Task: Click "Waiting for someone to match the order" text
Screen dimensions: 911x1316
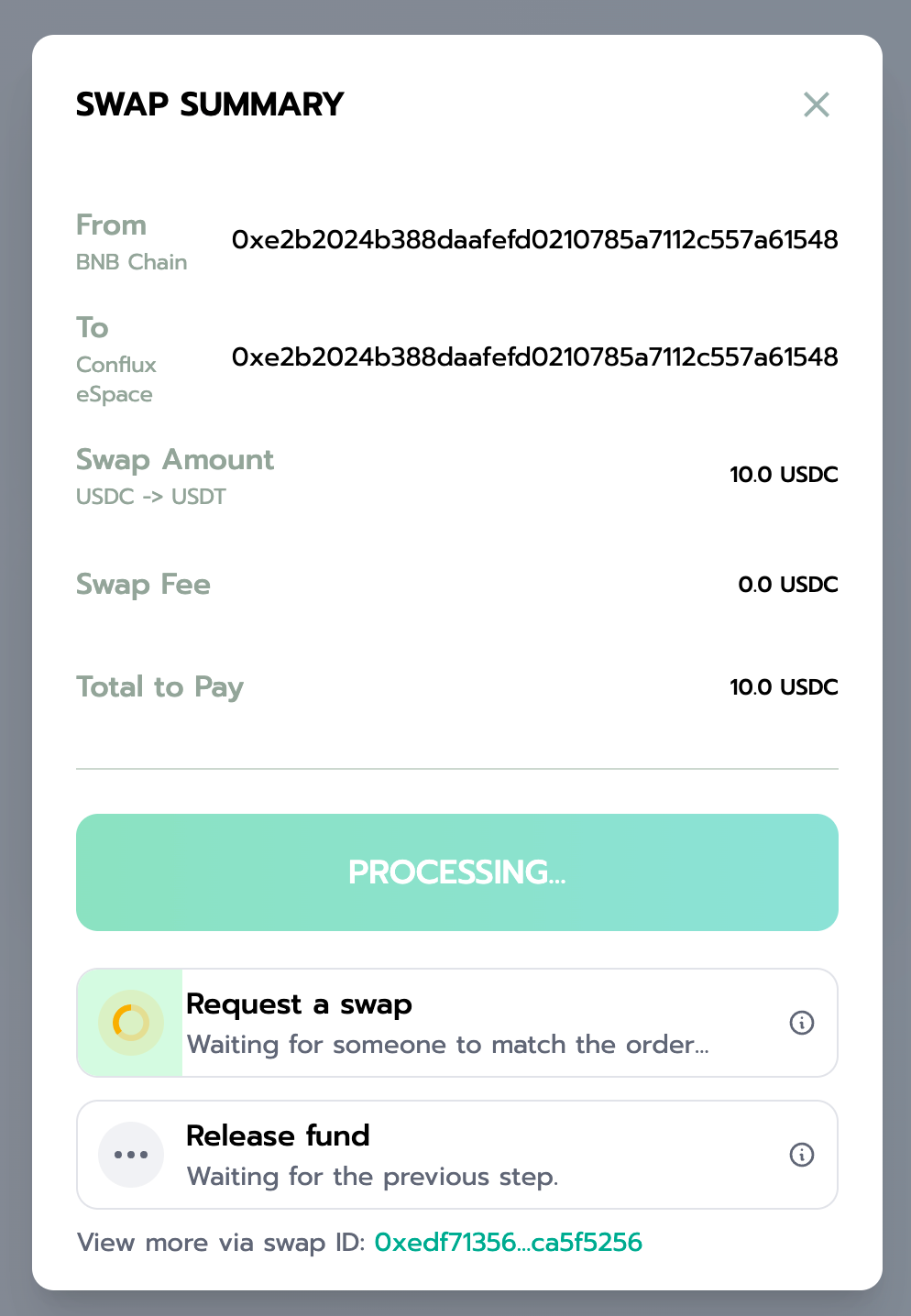Action: 447,1045
